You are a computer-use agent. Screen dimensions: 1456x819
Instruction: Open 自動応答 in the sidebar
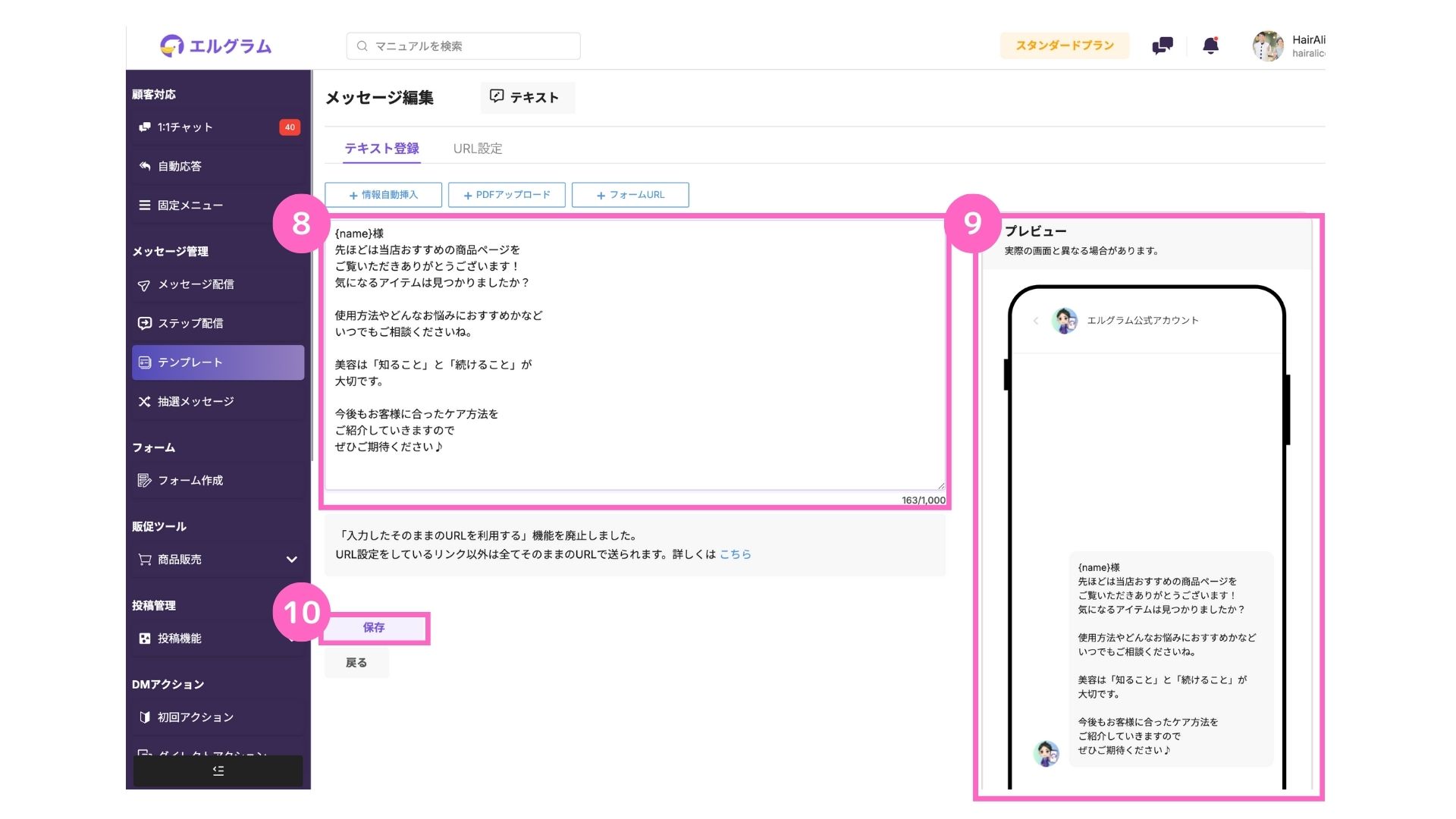pyautogui.click(x=218, y=166)
